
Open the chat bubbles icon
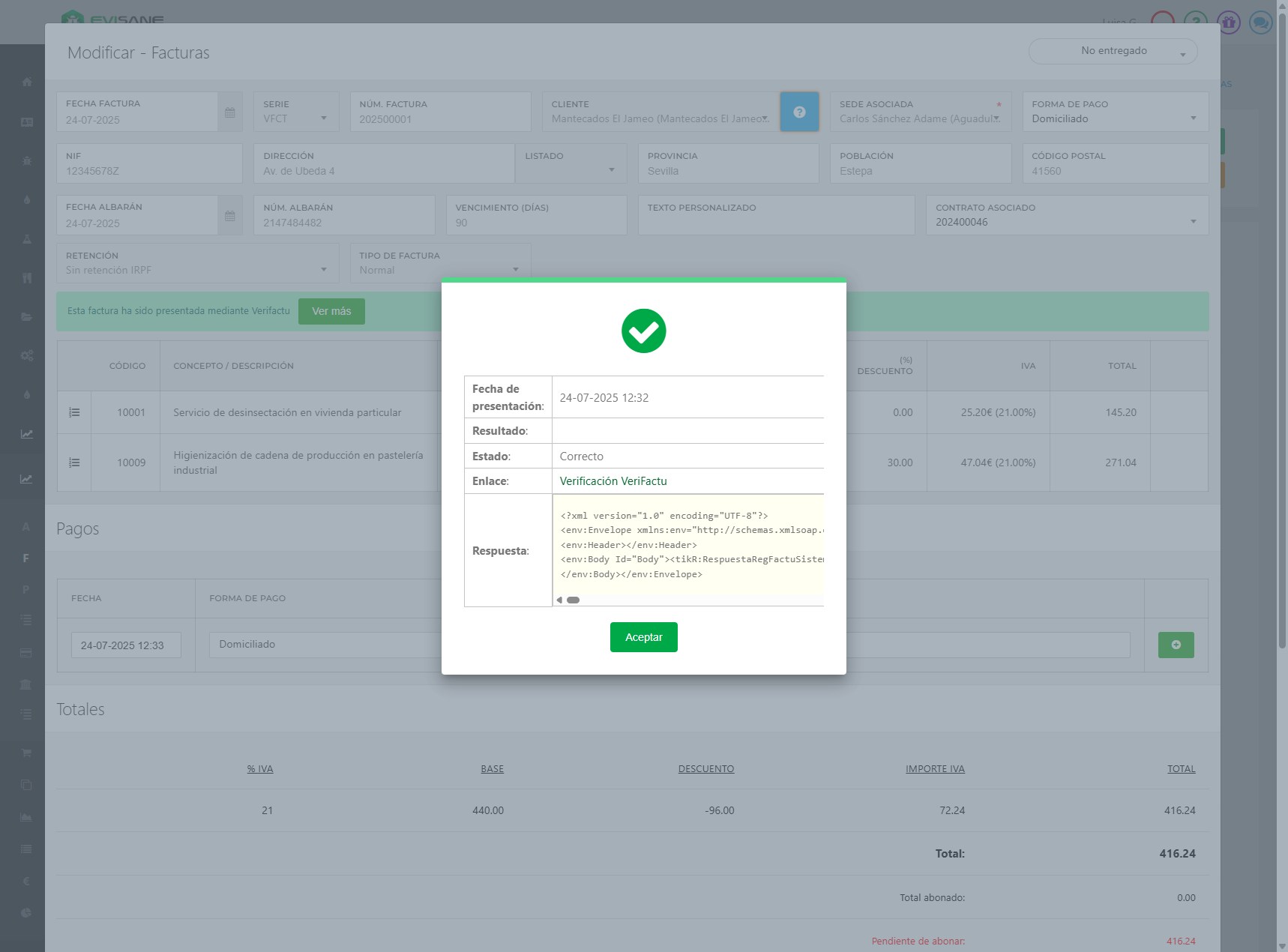point(1261,22)
